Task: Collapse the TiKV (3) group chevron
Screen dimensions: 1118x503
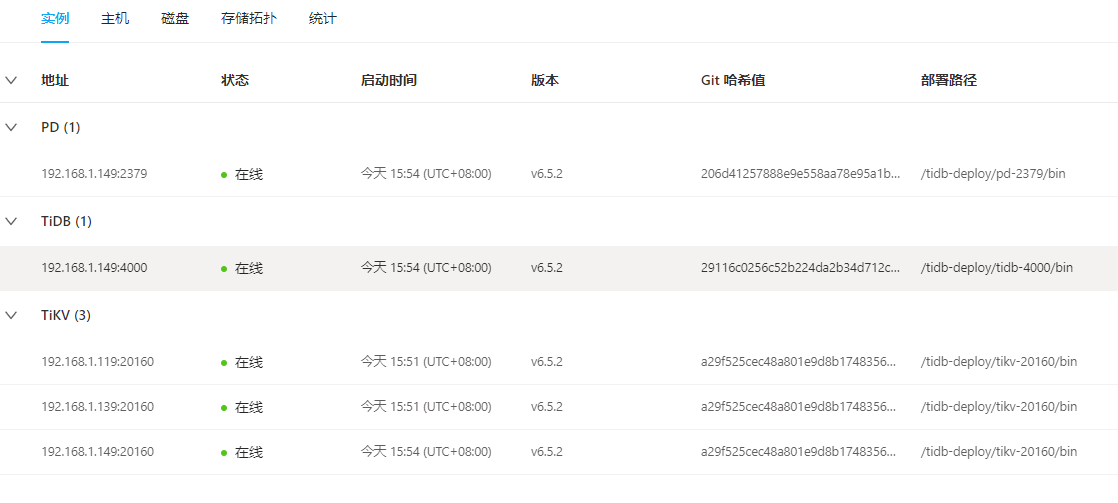Action: click(x=11, y=315)
